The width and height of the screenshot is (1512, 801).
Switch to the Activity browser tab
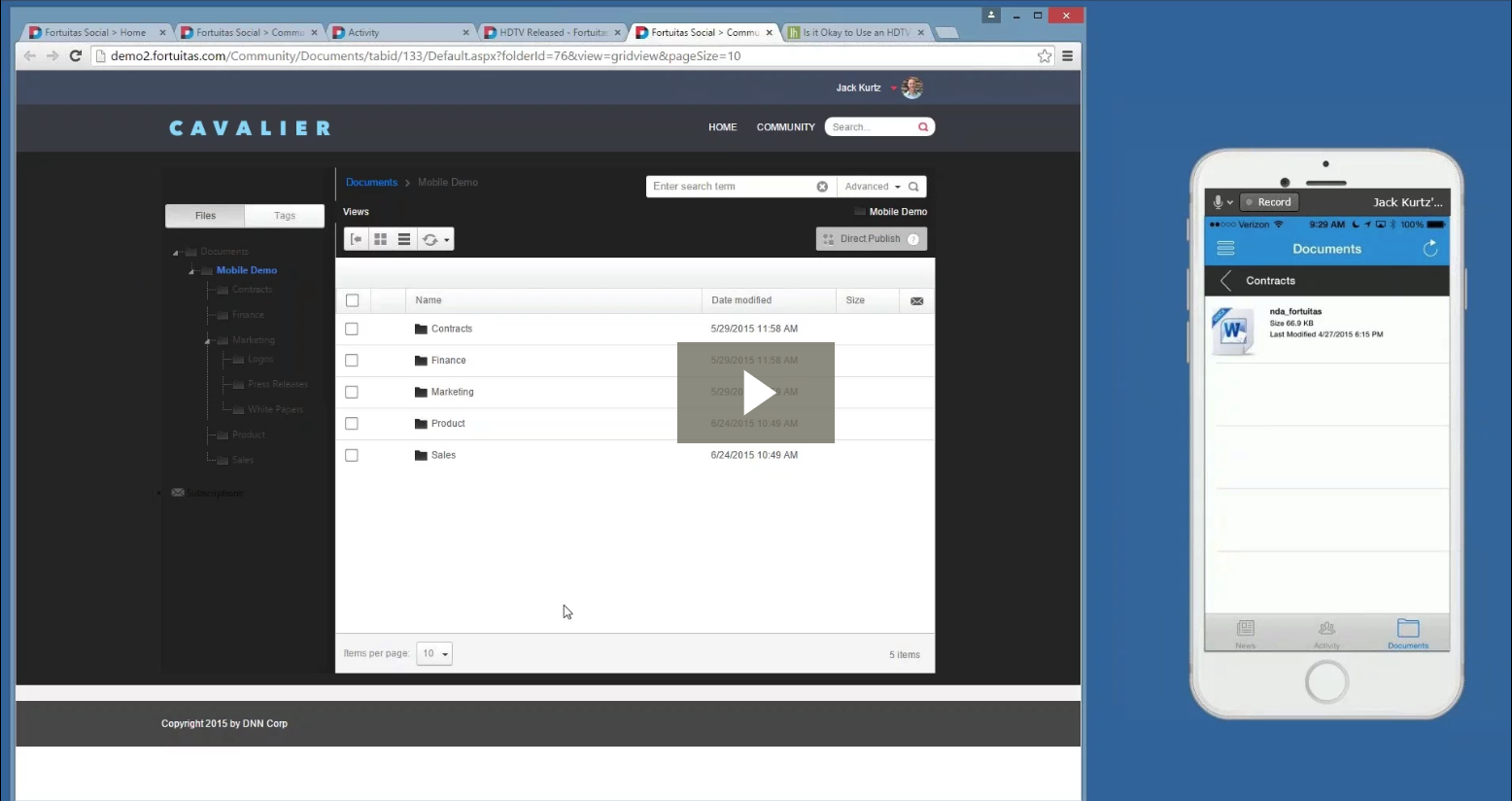click(400, 32)
